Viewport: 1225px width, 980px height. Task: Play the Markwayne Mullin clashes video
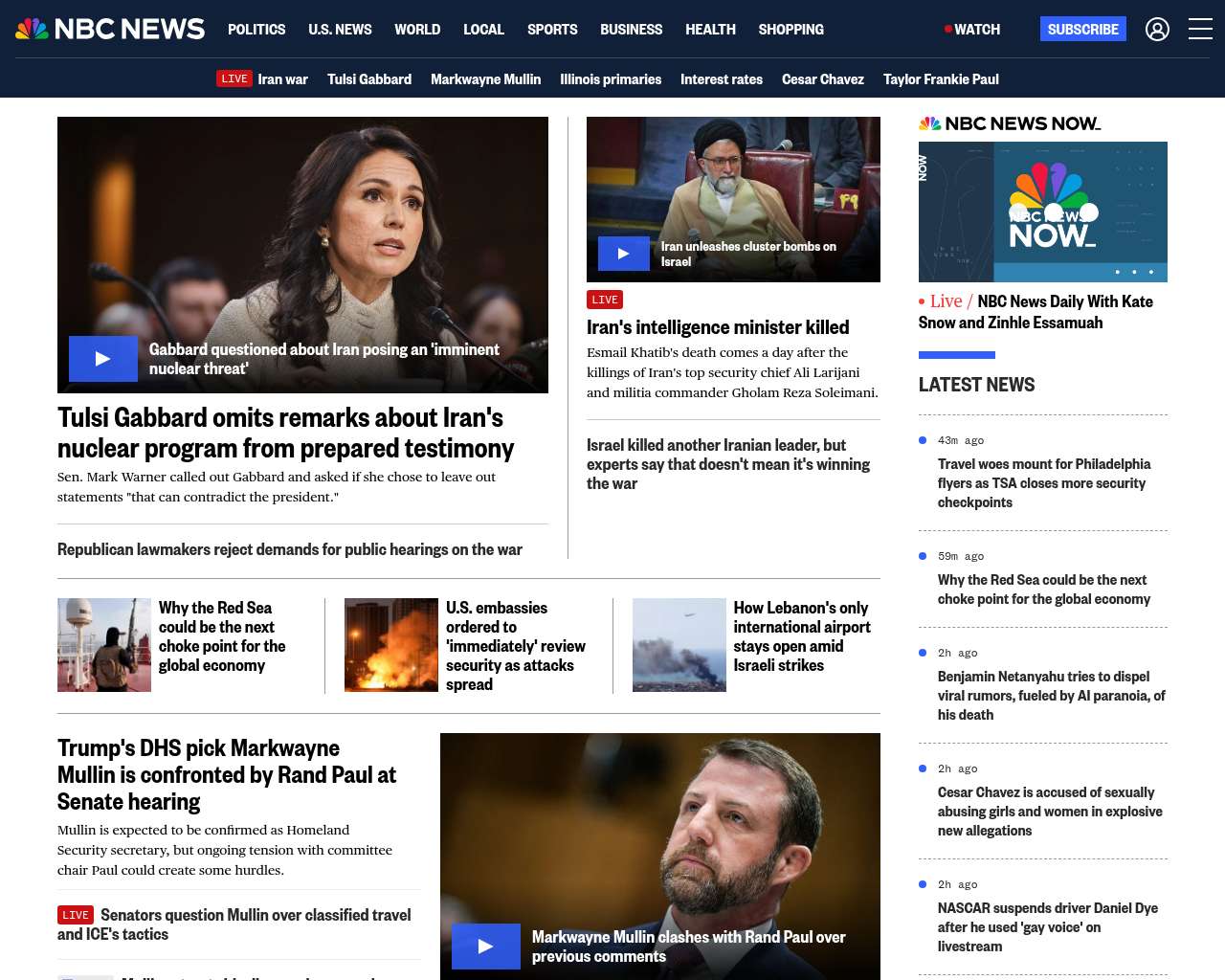pos(486,947)
